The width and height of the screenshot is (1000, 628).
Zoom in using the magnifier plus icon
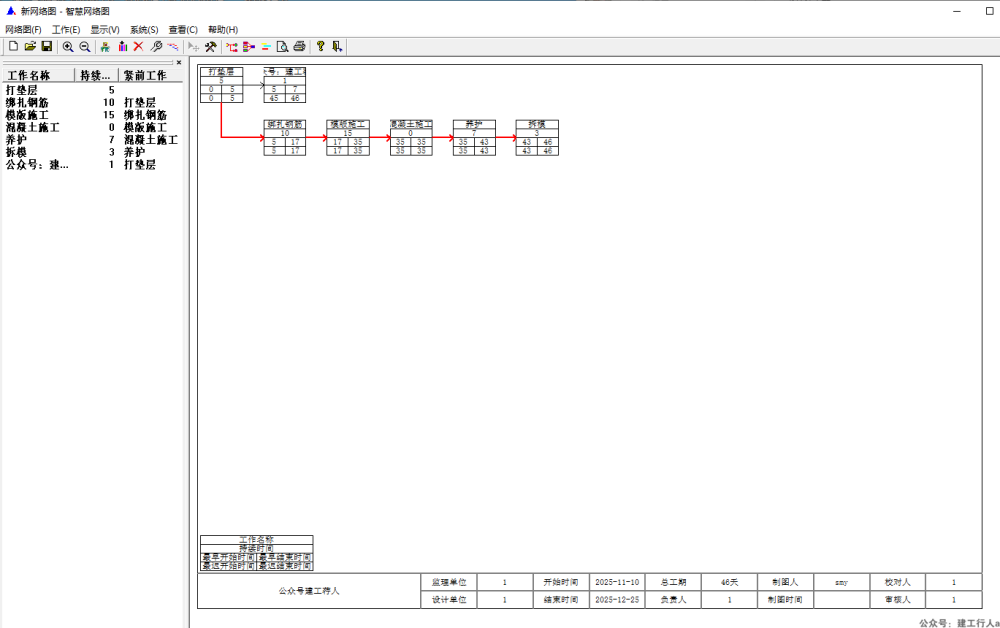(68, 47)
